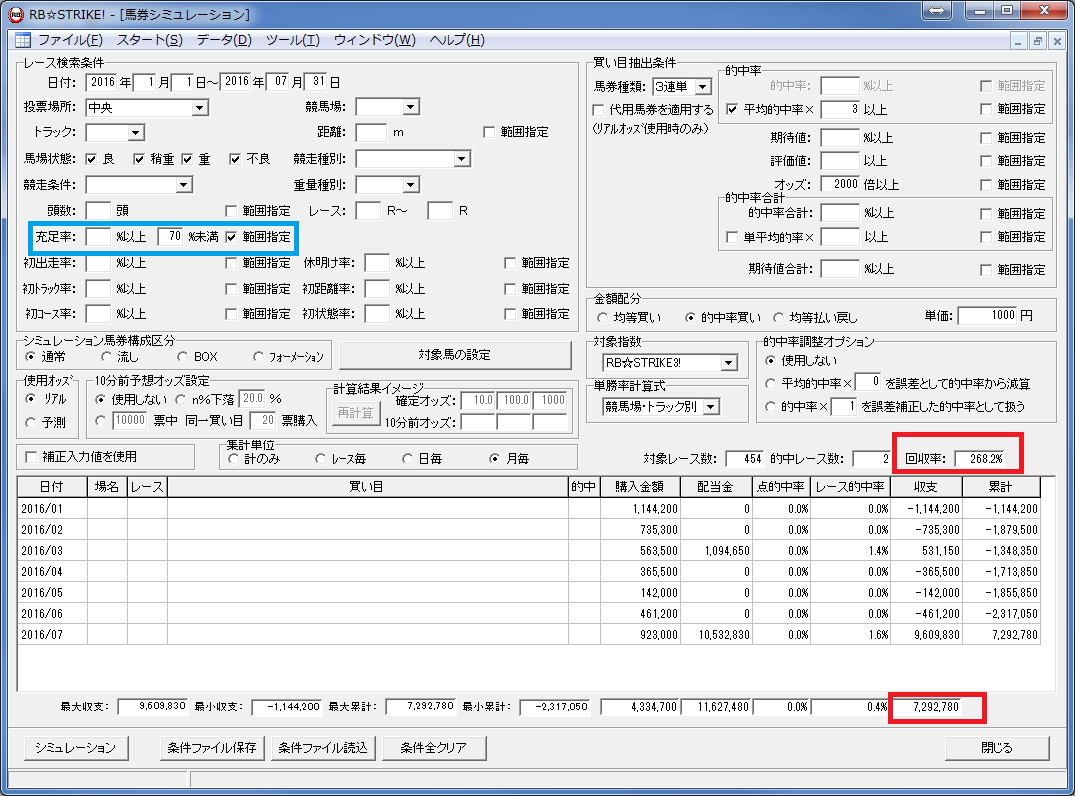Select the 均等払い戻し allocation radio
Viewport: 1075px width, 796px height.
(x=778, y=317)
